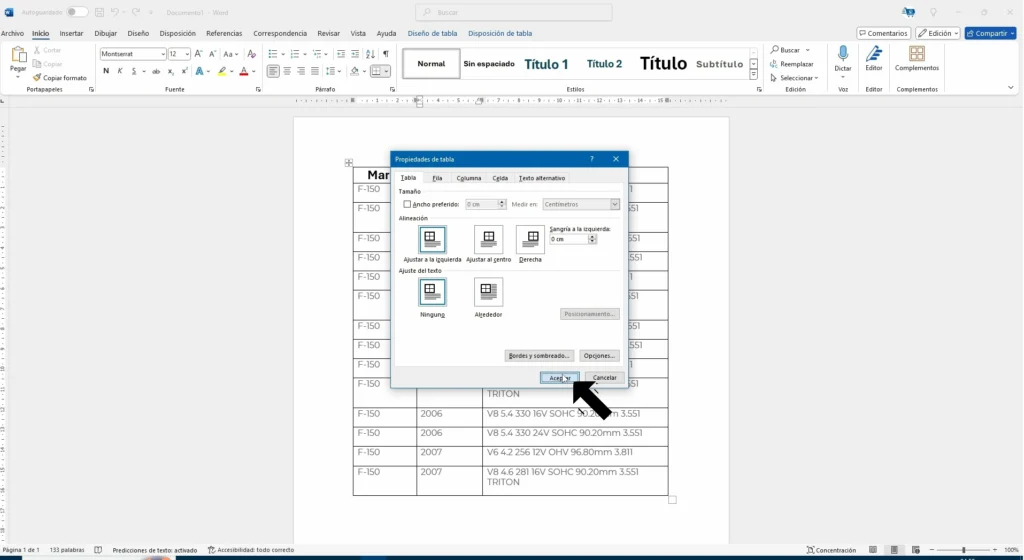Image resolution: width=1024 pixels, height=560 pixels.
Task: Select Ajustar a la izquierda alignment
Action: pyautogui.click(x=432, y=240)
